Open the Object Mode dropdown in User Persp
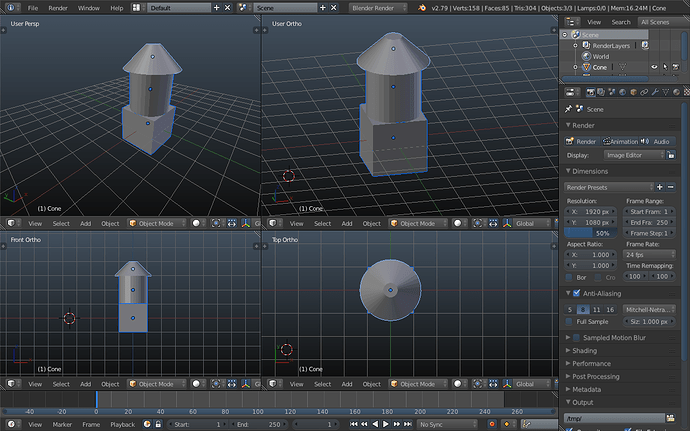The height and width of the screenshot is (431, 690). pyautogui.click(x=157, y=223)
